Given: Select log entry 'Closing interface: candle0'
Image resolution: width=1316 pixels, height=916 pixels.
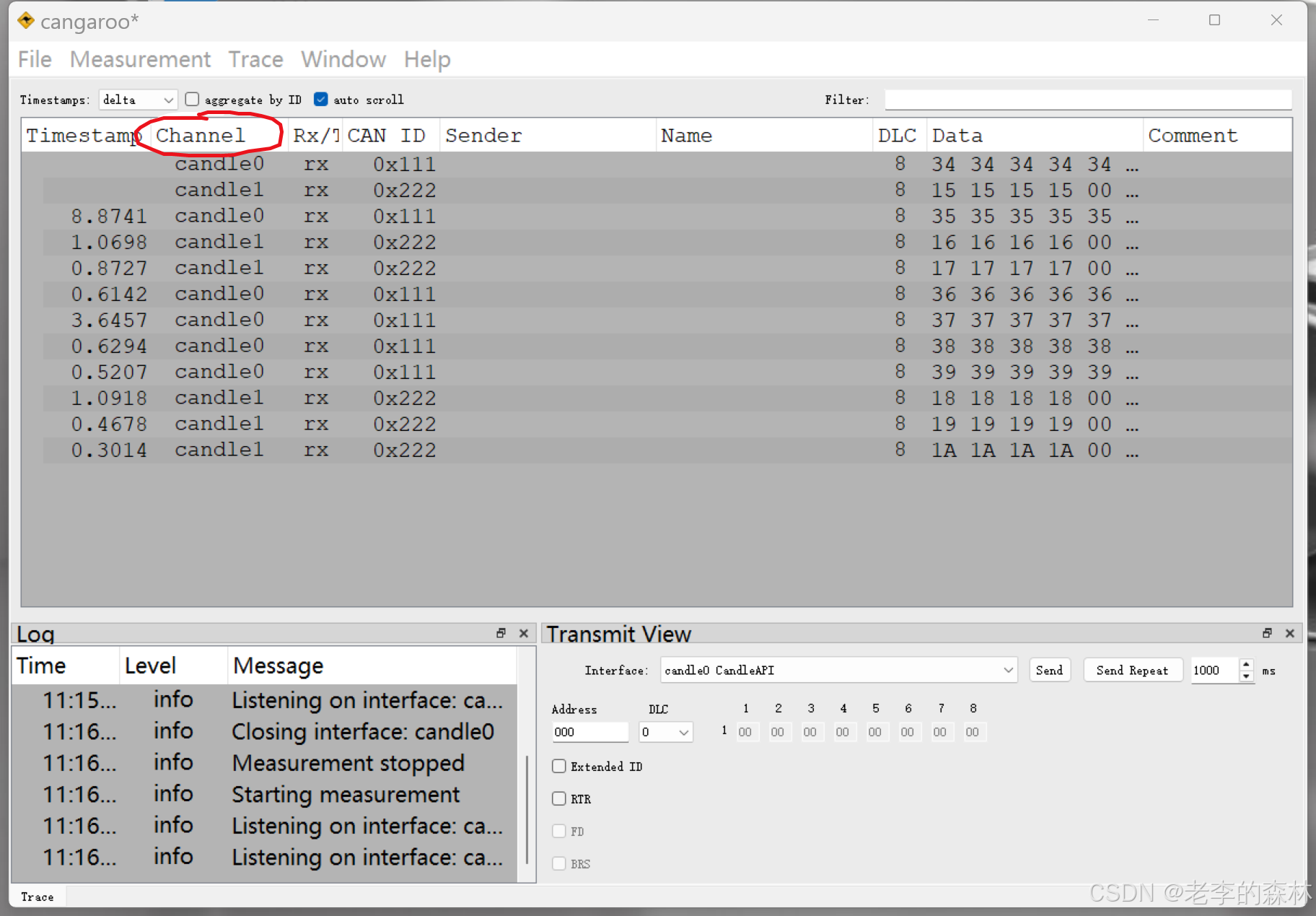Looking at the screenshot, I should [x=266, y=731].
